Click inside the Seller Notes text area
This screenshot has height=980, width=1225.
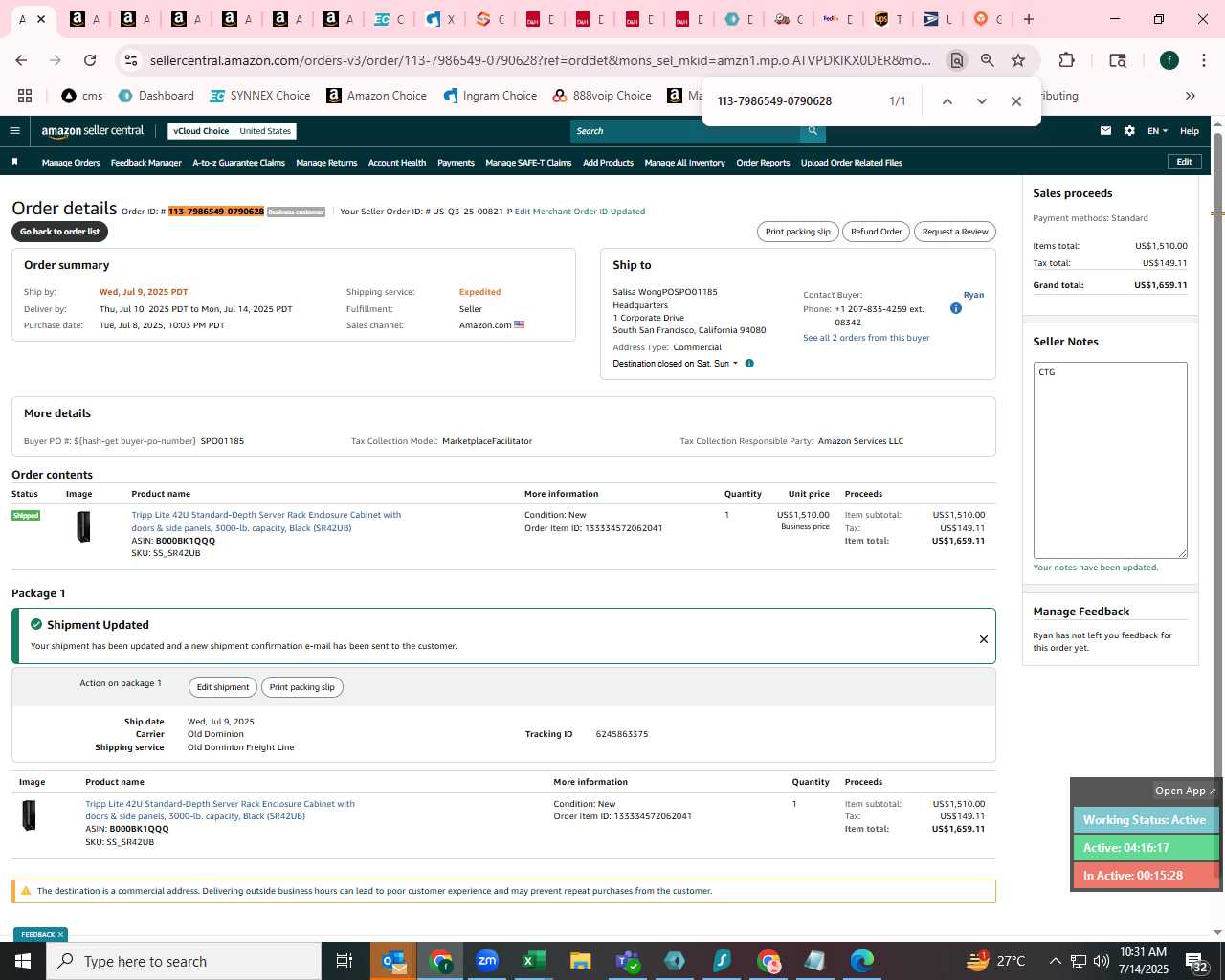click(1110, 460)
